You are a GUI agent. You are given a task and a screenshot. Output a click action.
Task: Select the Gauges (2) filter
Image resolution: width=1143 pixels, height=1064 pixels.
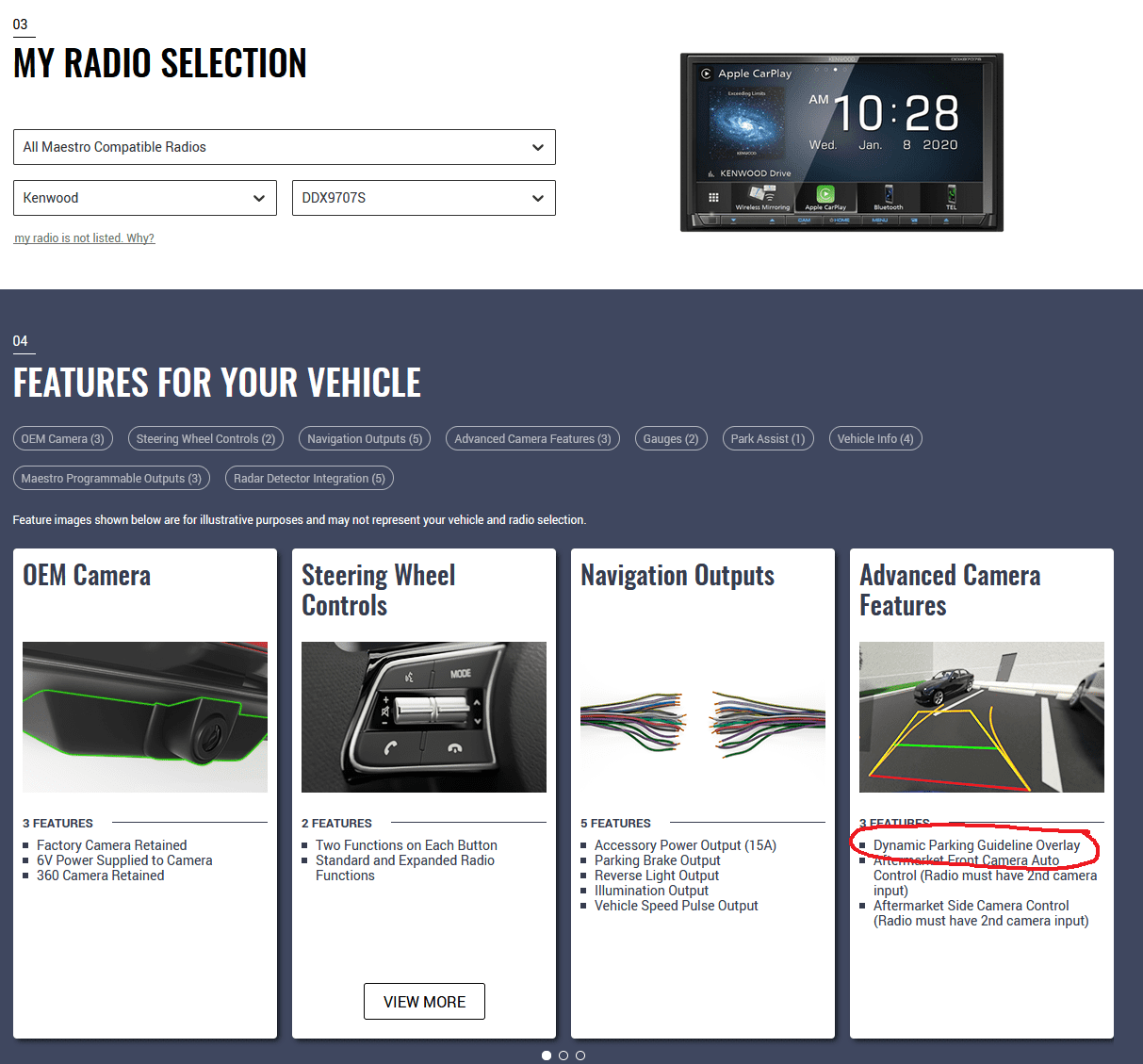(671, 438)
